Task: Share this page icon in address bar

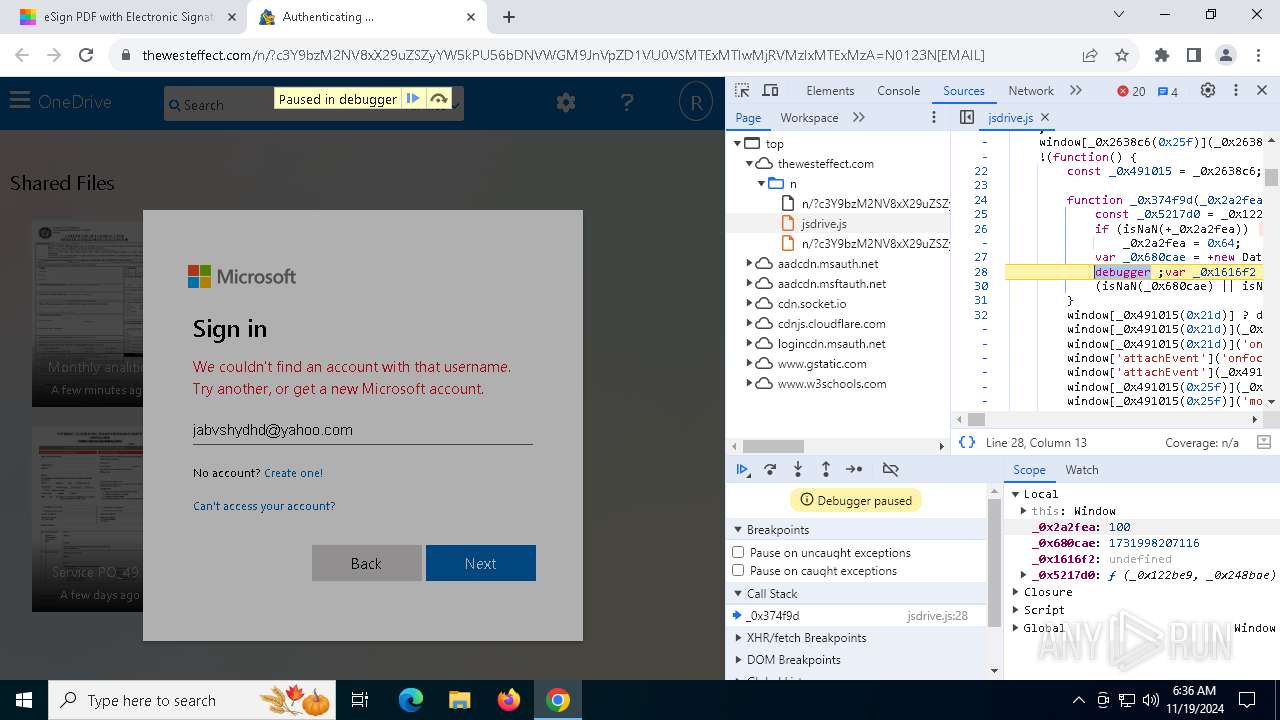Action: coord(1090,55)
